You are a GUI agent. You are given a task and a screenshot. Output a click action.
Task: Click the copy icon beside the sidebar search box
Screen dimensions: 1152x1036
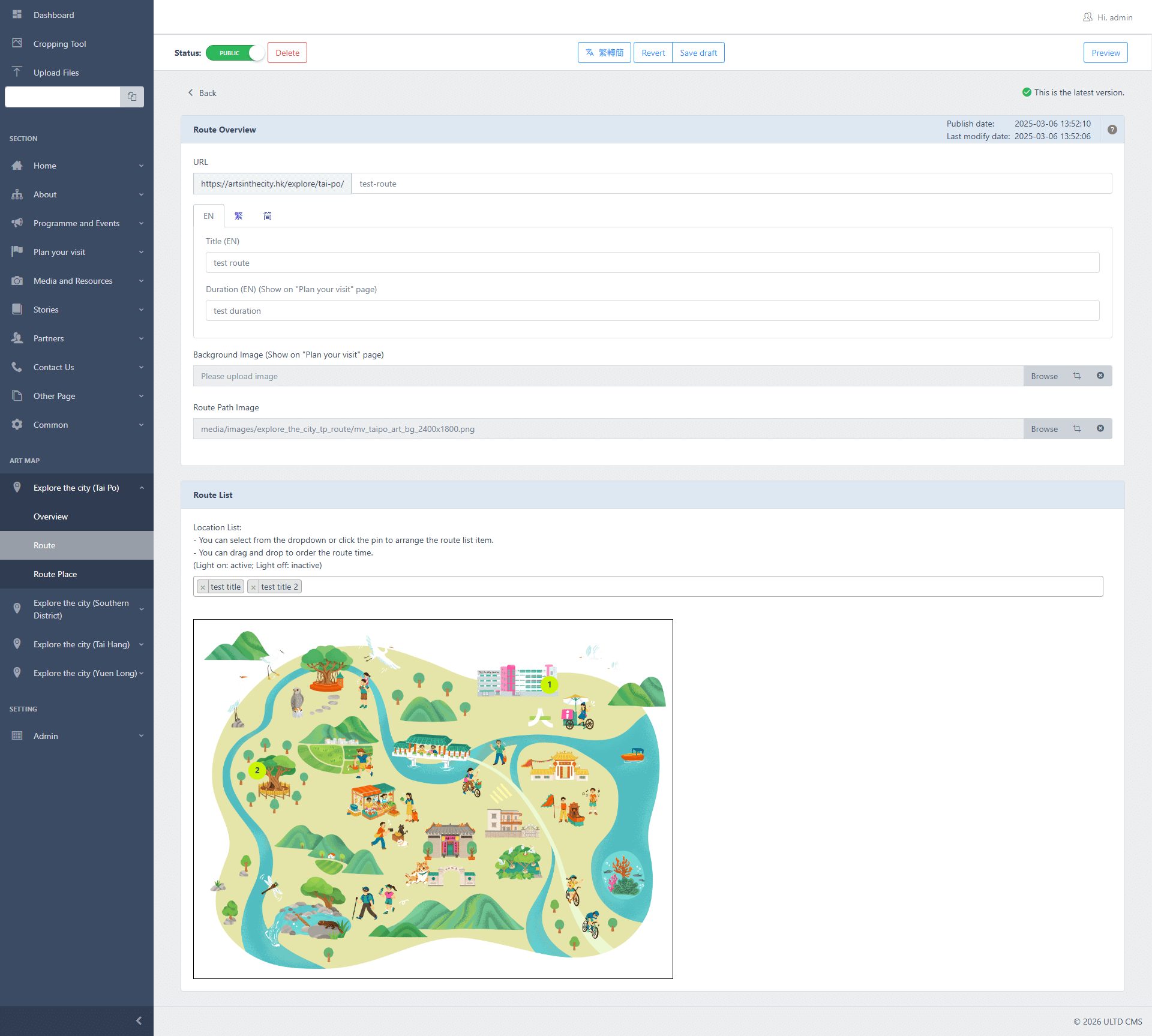[x=131, y=97]
